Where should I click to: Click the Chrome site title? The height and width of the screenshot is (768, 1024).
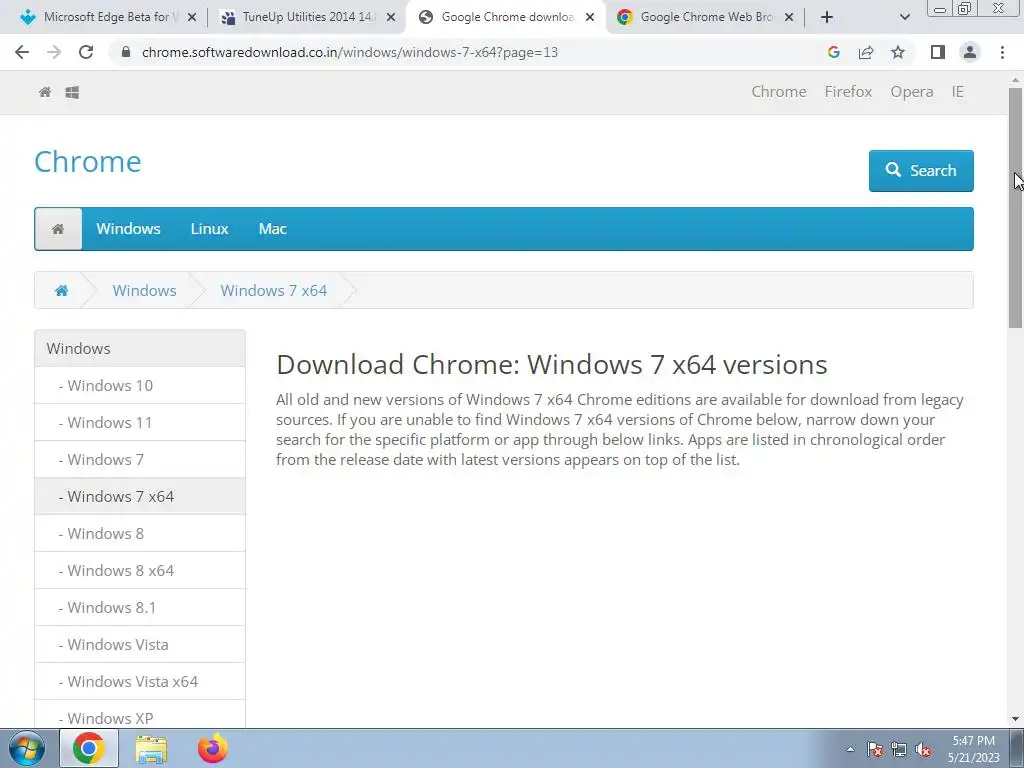click(x=88, y=162)
